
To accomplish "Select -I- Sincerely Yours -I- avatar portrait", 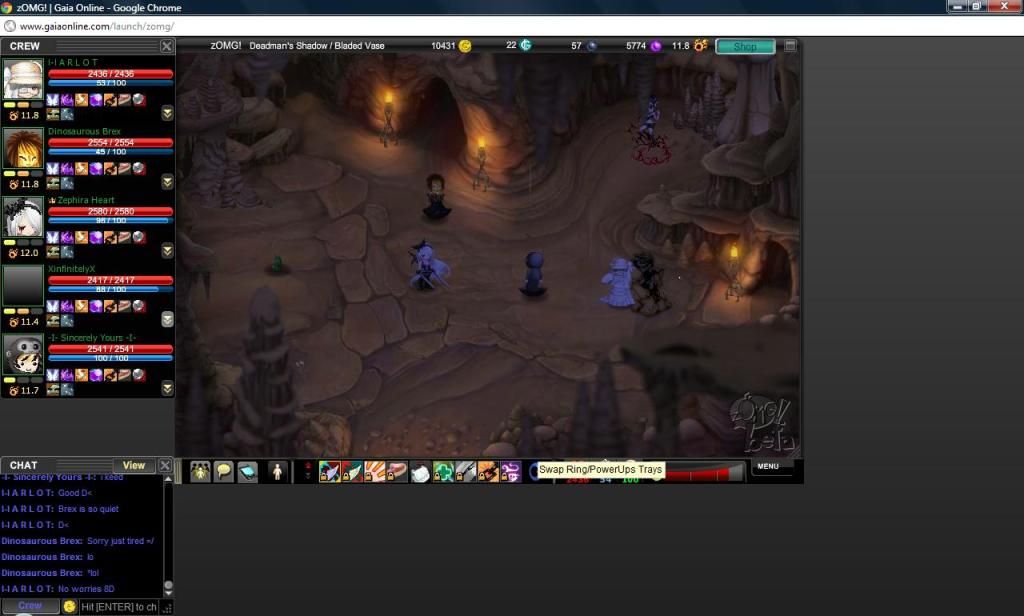I will (23, 355).
